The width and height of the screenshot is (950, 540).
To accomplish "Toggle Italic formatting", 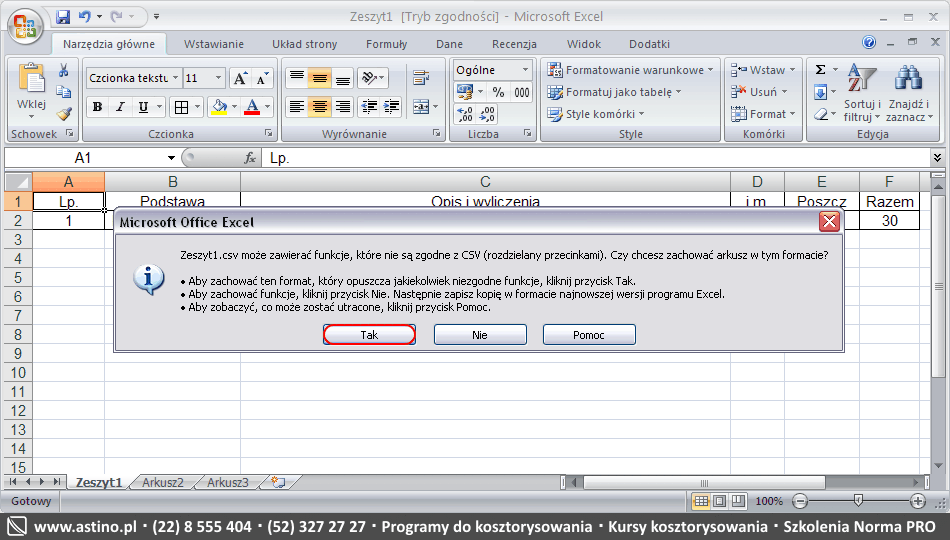I will point(120,107).
